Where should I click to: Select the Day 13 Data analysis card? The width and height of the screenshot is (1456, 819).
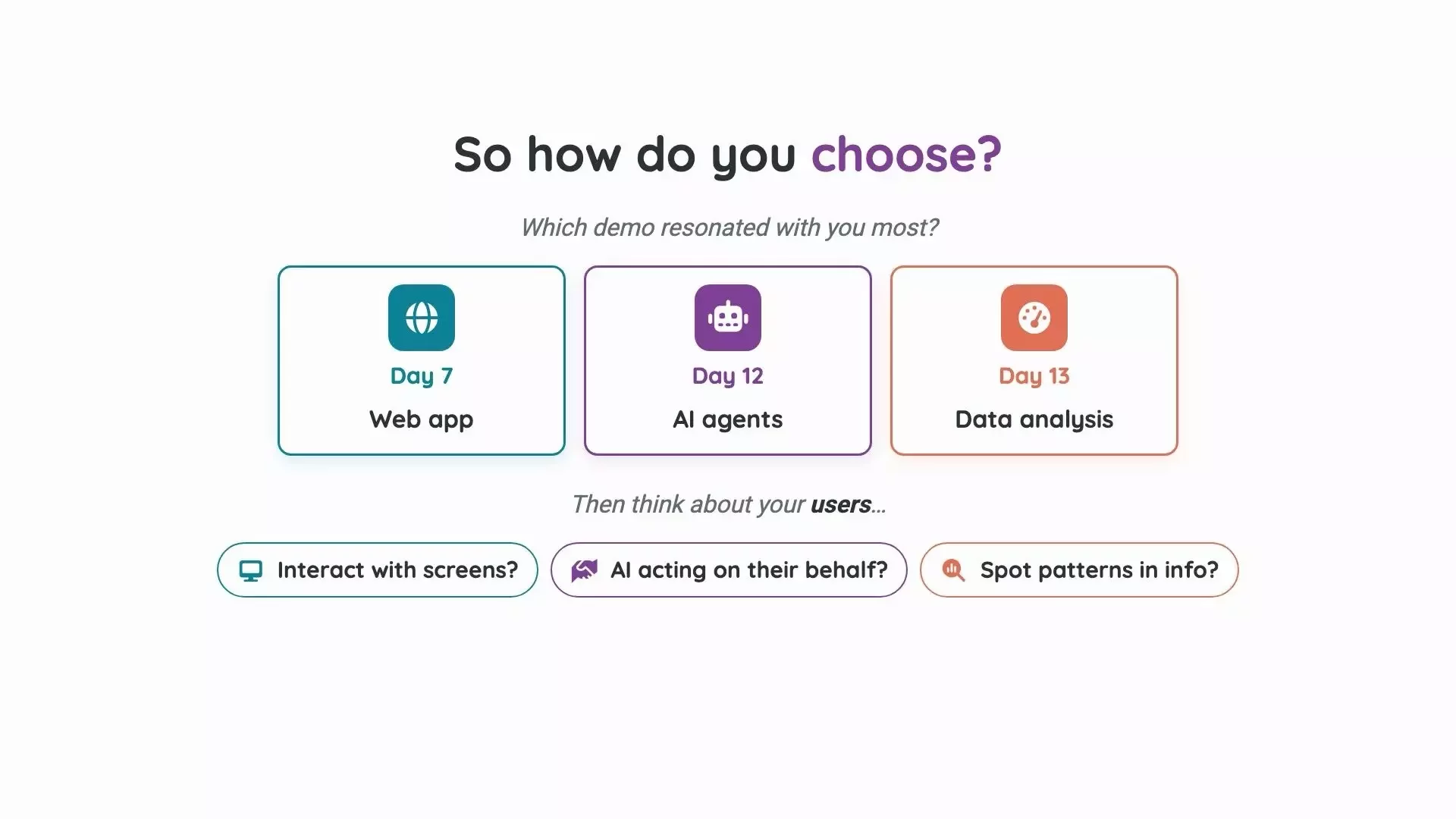[1034, 360]
